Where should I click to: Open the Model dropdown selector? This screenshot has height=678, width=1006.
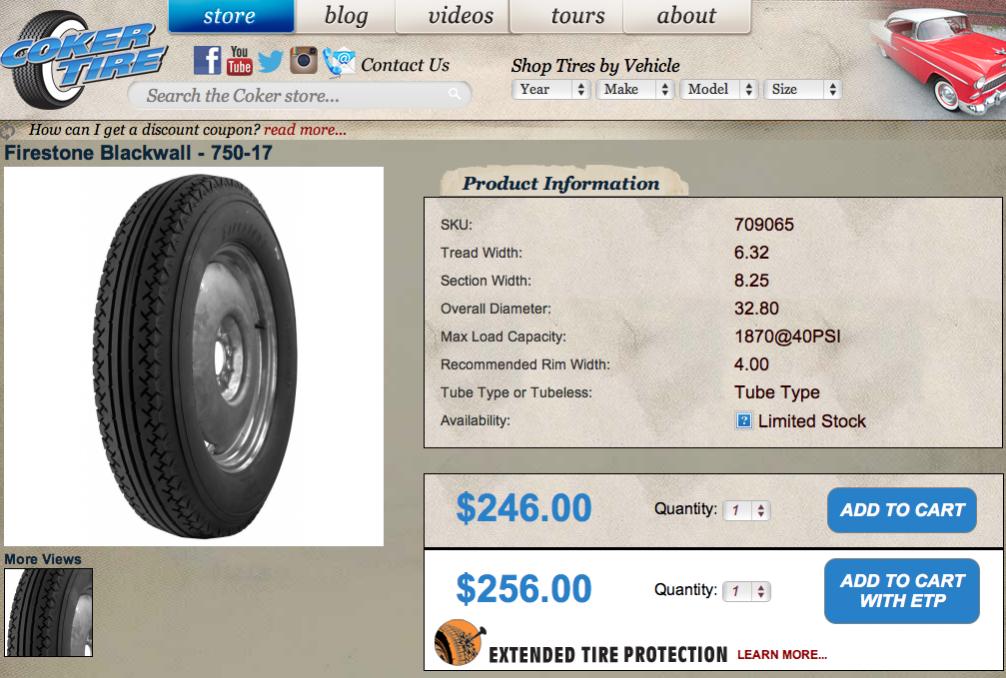(x=719, y=89)
